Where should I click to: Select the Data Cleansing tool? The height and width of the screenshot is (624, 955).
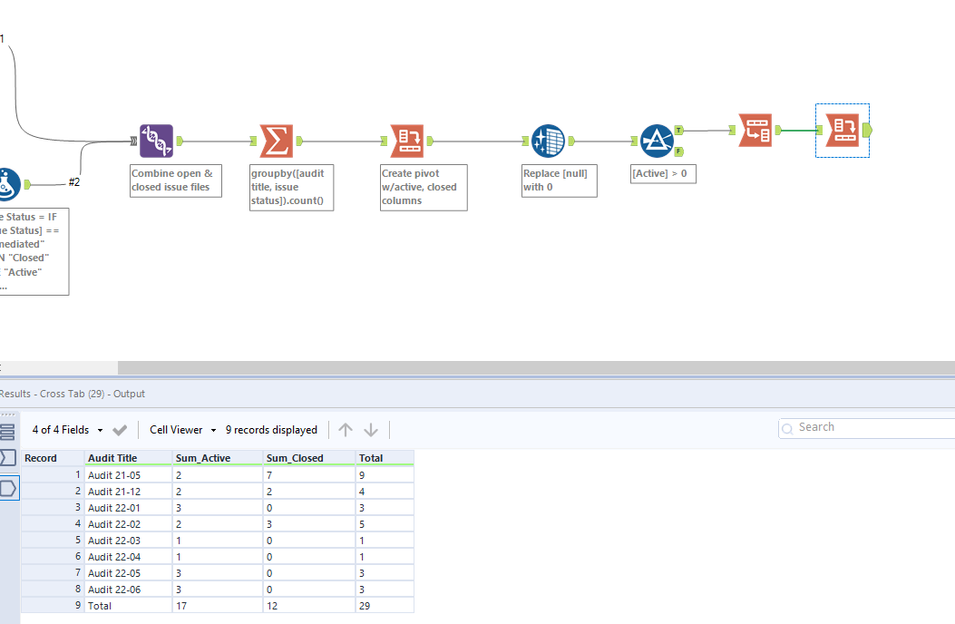(x=548, y=141)
